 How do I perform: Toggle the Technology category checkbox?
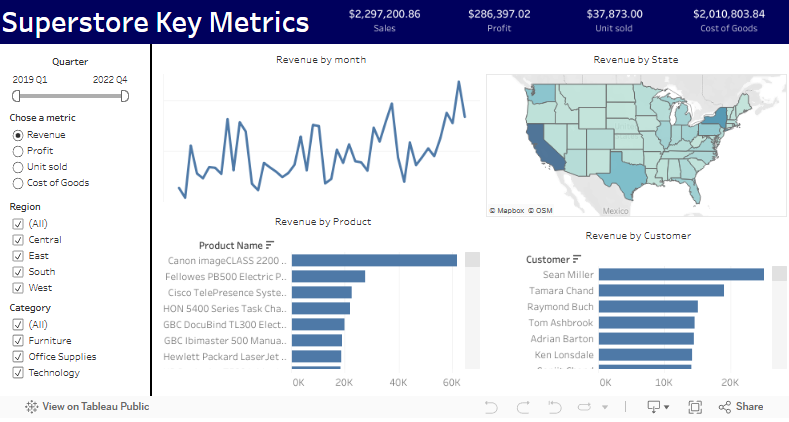[17, 373]
